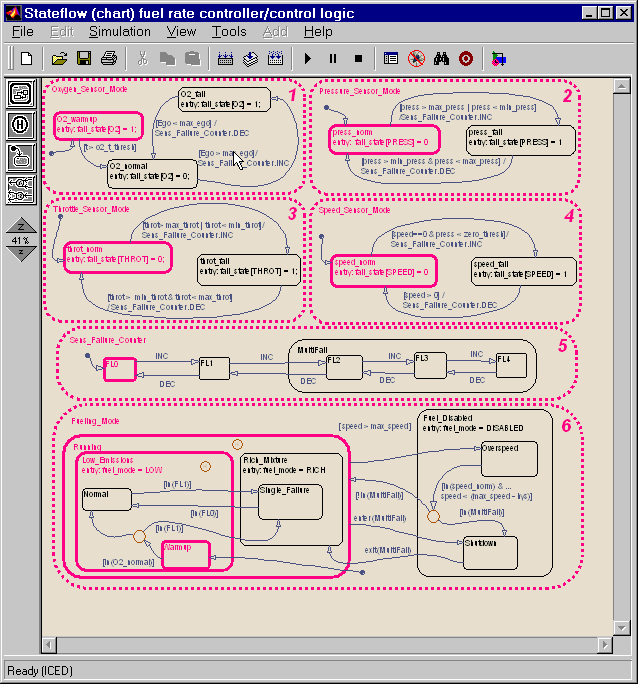Screen dimensions: 638x684
Task: Open the File menu
Action: 23,32
